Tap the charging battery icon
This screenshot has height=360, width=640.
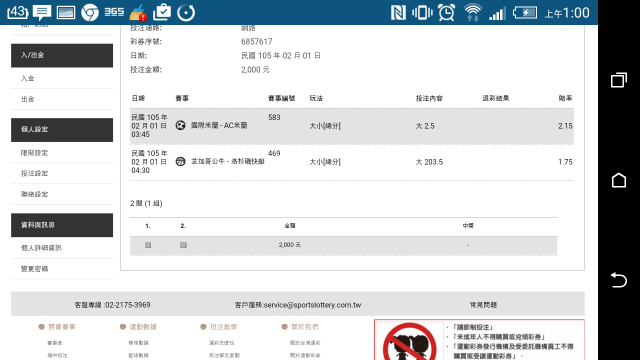click(525, 13)
